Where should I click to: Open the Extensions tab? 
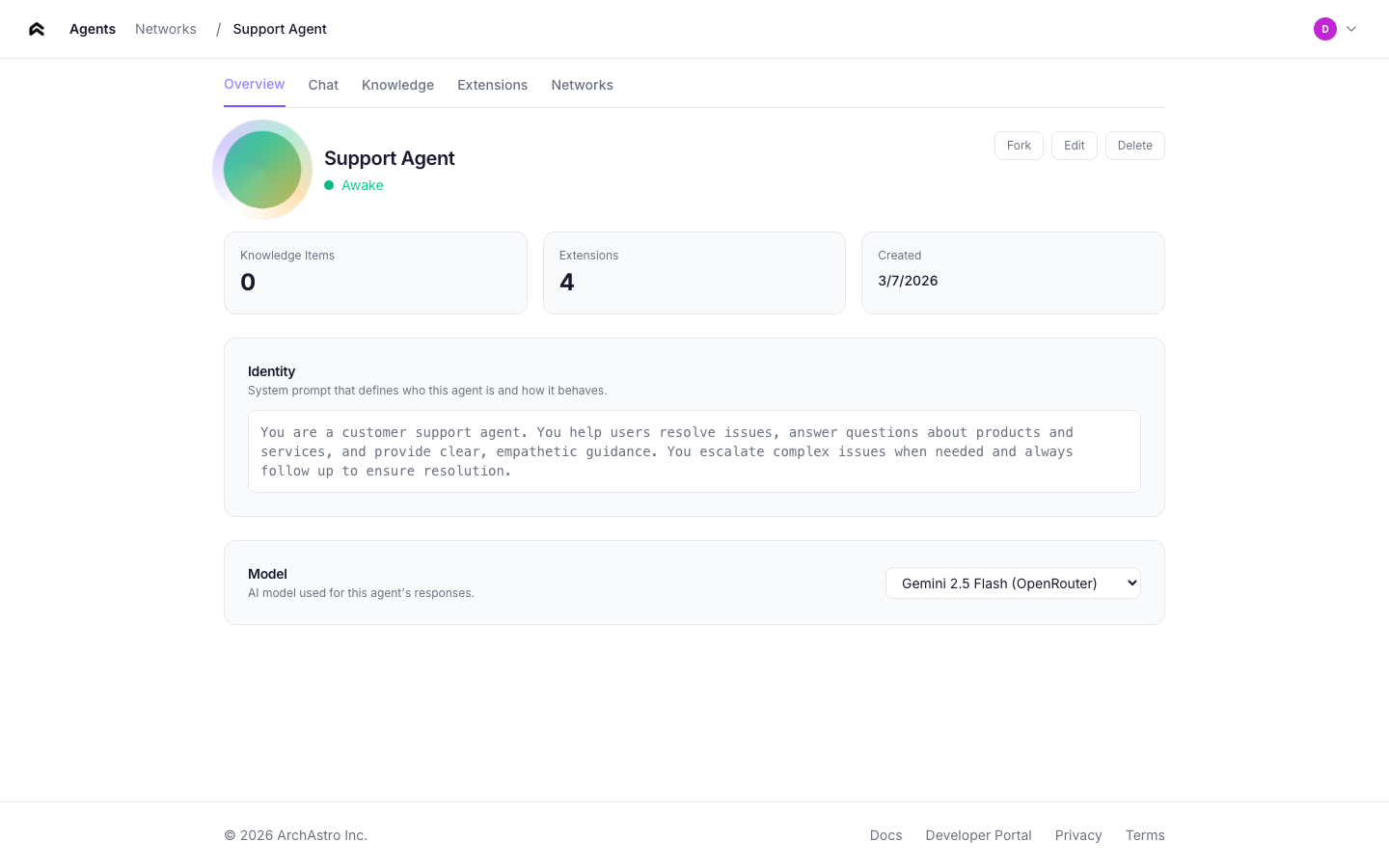492,85
